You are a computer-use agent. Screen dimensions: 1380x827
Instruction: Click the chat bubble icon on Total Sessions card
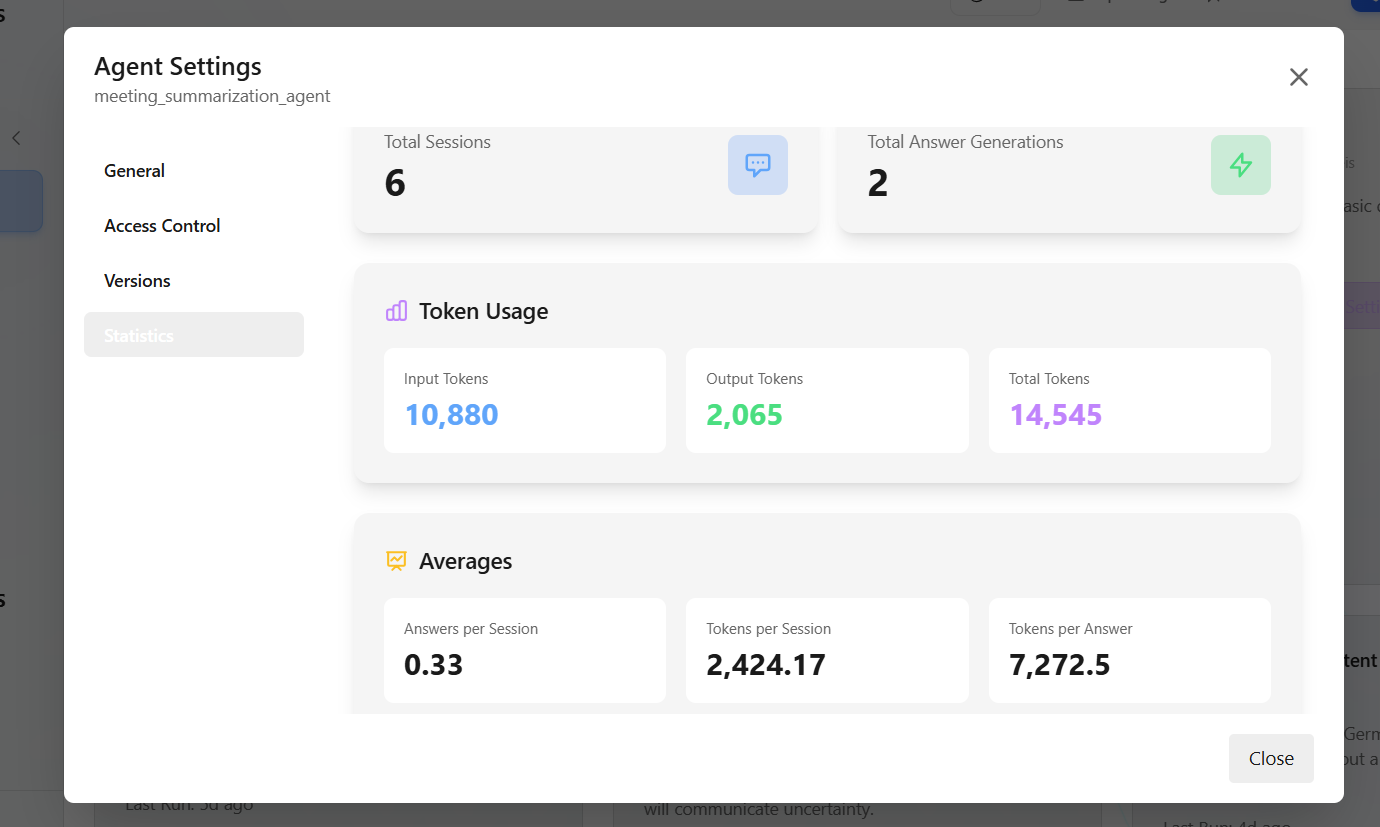(757, 164)
